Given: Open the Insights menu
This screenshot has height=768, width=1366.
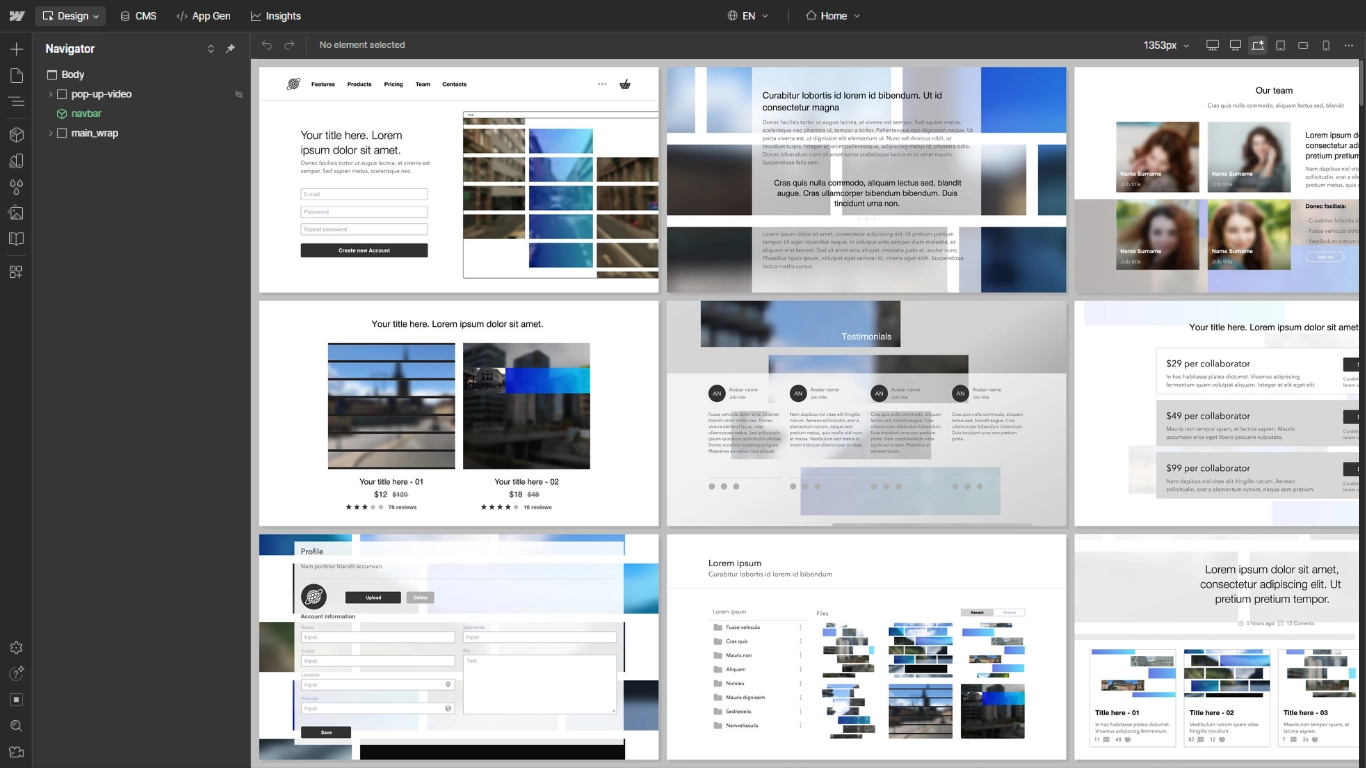Looking at the screenshot, I should point(276,15).
